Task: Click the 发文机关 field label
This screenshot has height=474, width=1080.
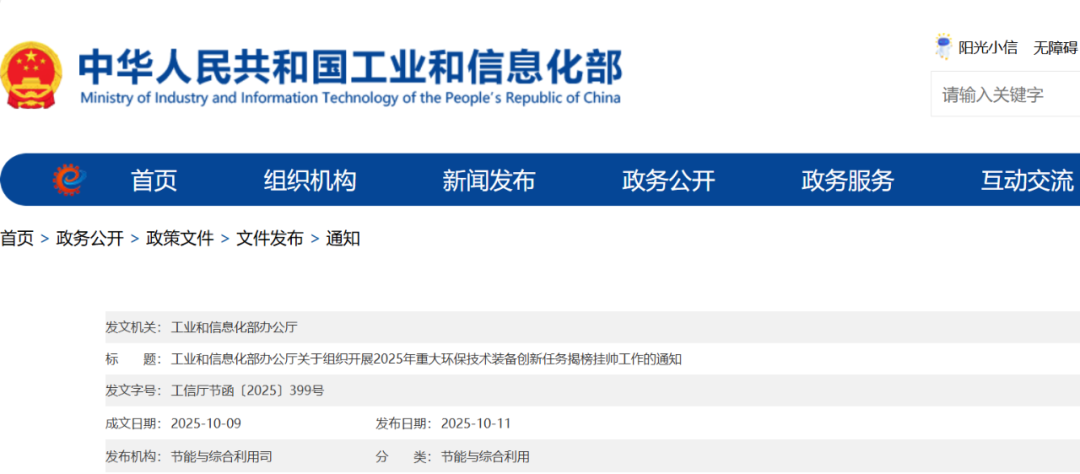Action: click(132, 327)
